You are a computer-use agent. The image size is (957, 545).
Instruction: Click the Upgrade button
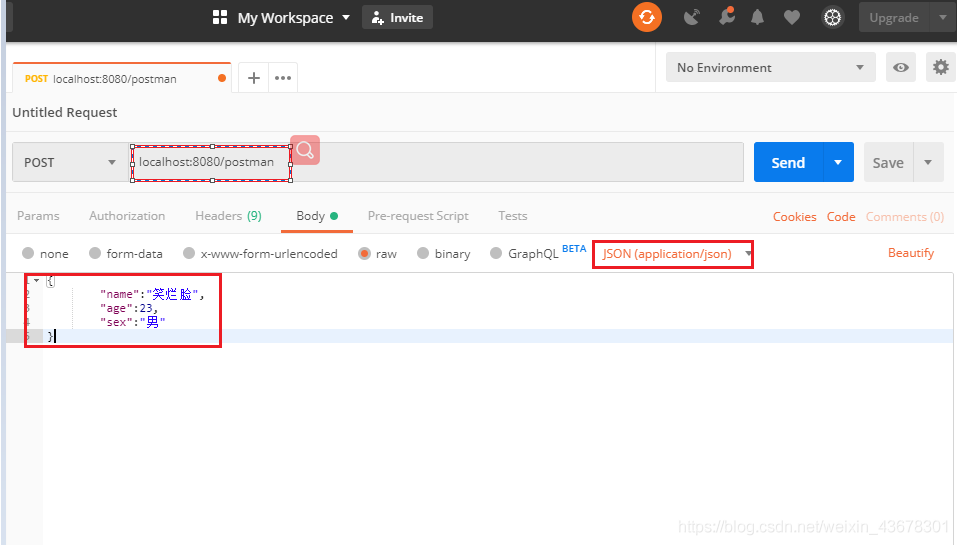coord(894,17)
